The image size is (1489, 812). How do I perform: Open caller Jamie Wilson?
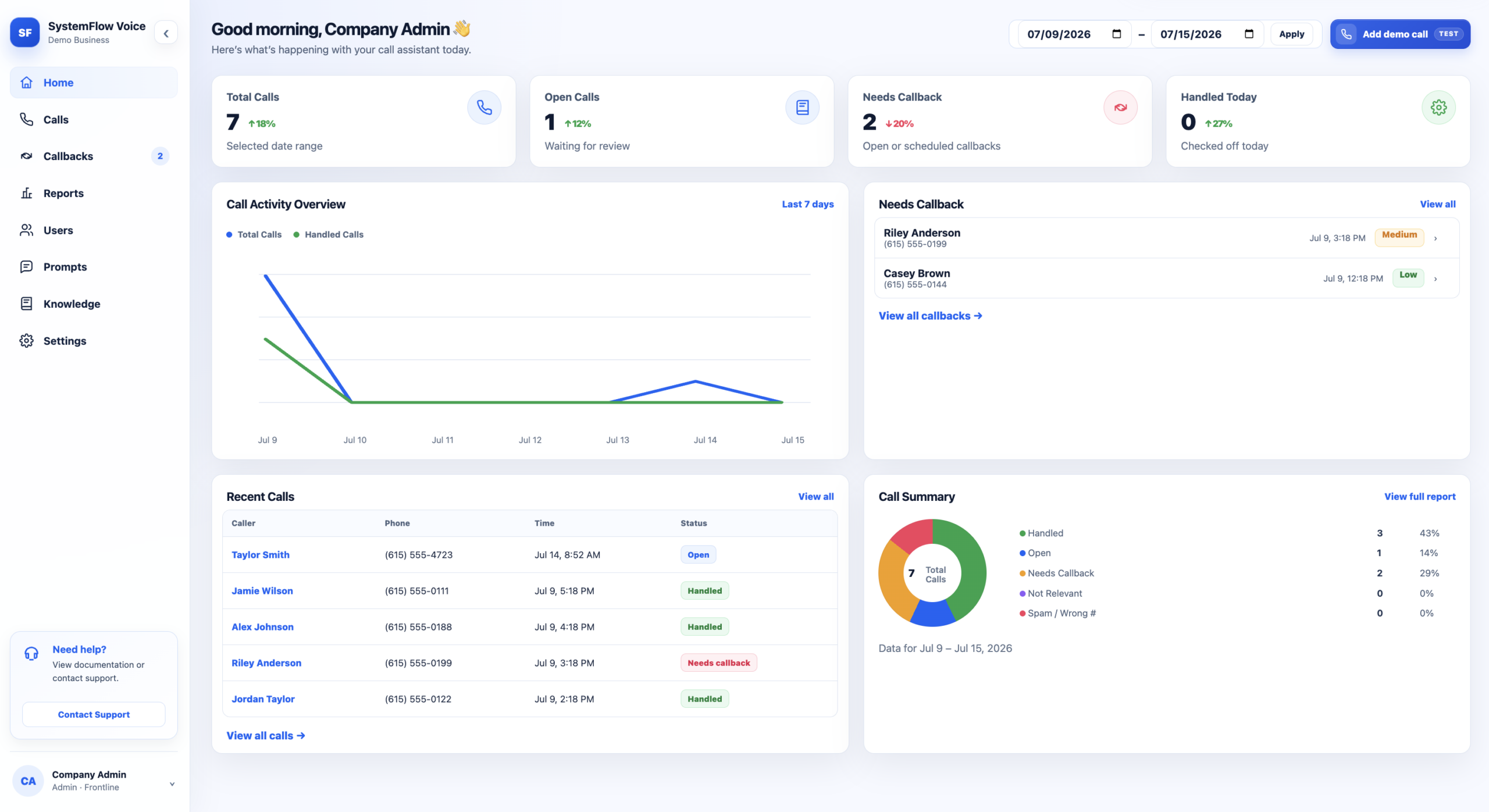(262, 591)
